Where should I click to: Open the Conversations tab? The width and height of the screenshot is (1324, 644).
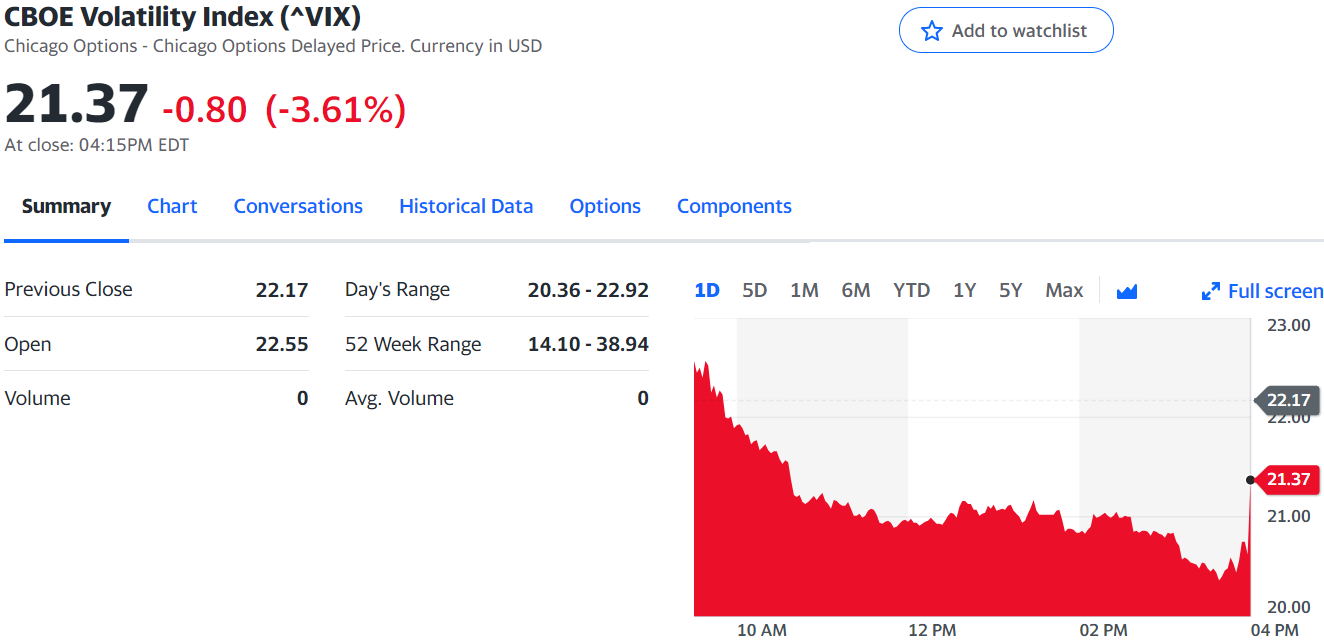point(298,206)
